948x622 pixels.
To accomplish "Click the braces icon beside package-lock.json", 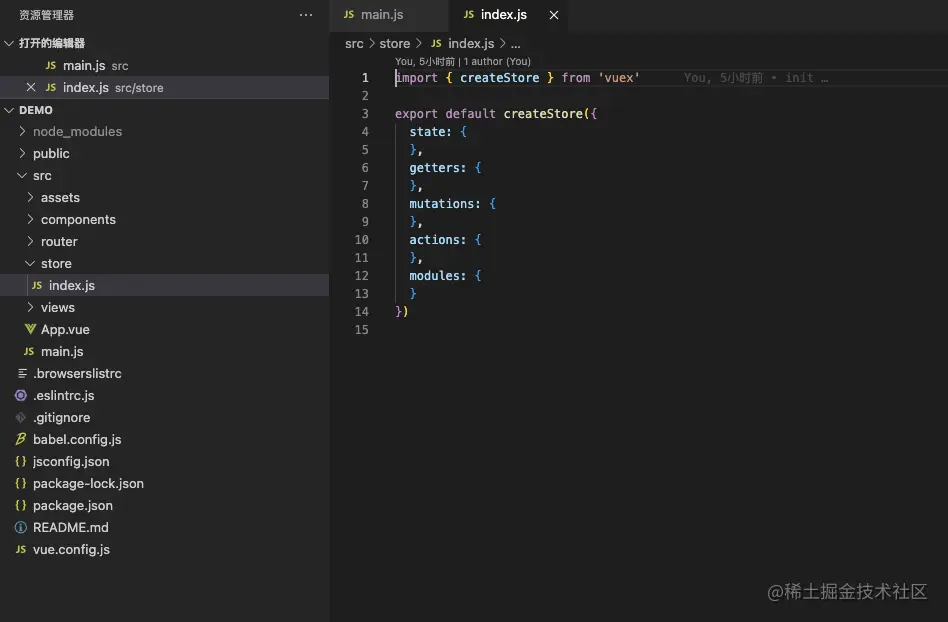I will click(21, 483).
